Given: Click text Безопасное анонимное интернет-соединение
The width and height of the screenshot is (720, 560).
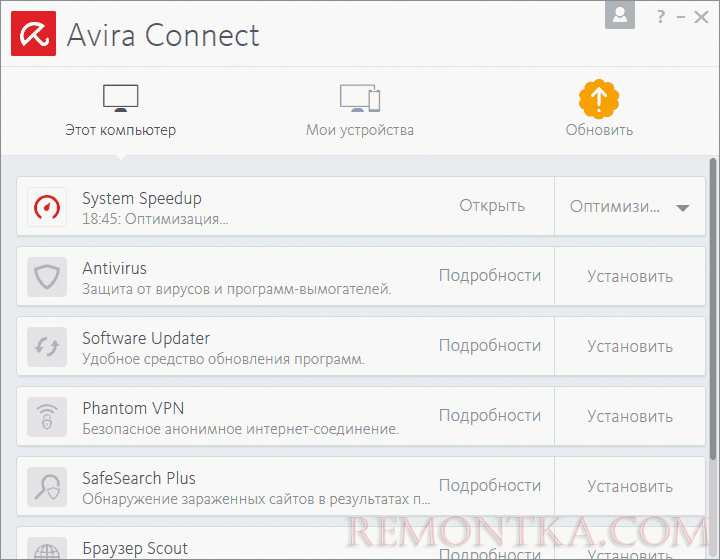Looking at the screenshot, I should (241, 429).
